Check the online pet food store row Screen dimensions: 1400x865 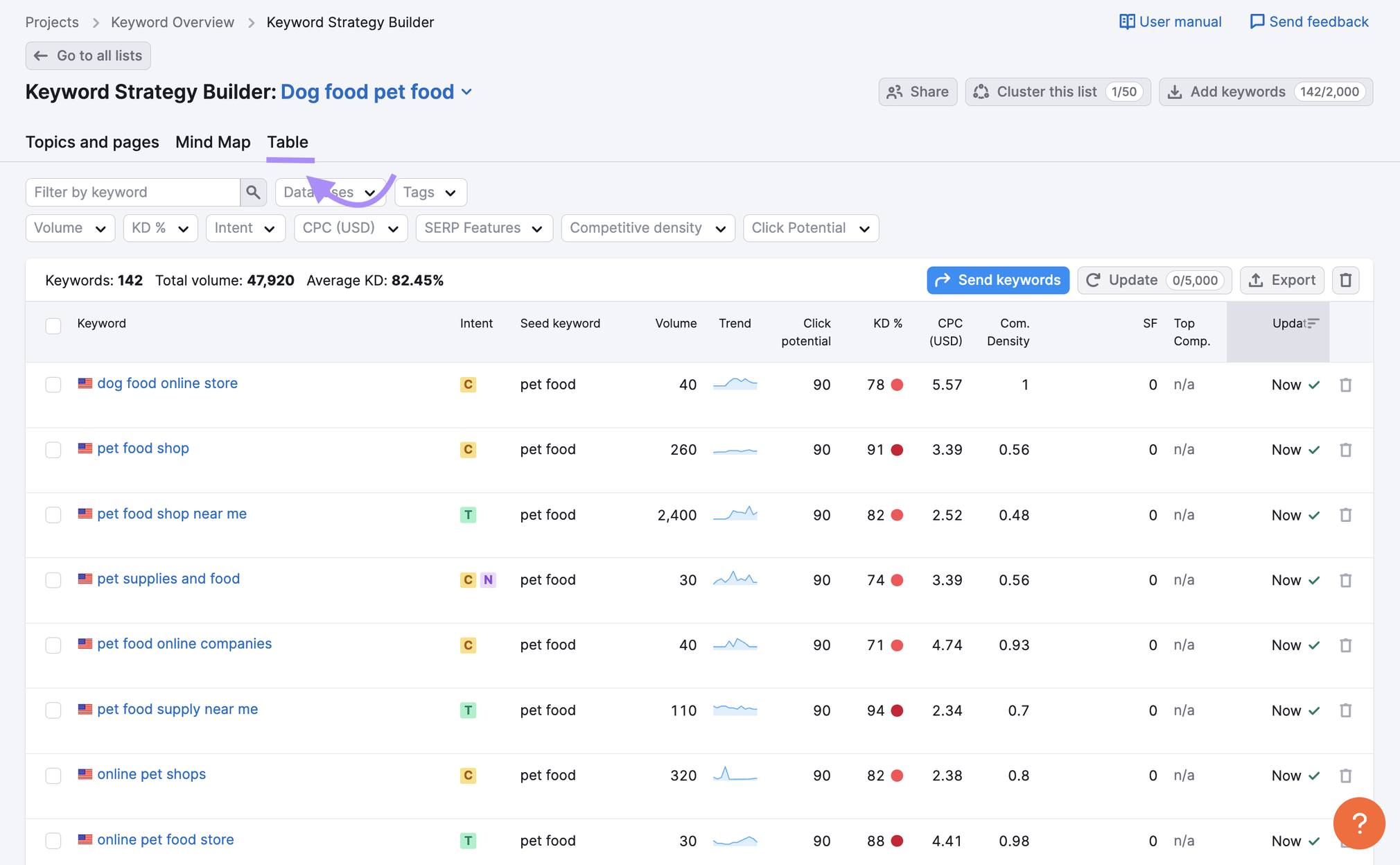point(53,841)
